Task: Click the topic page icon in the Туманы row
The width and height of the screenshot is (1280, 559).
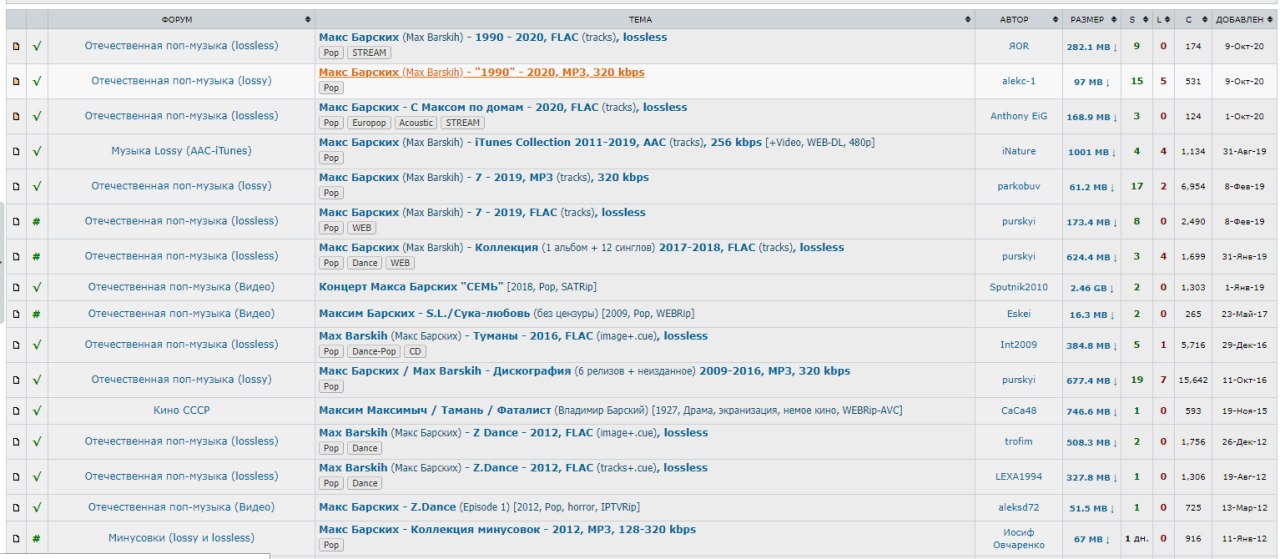Action: pos(15,344)
